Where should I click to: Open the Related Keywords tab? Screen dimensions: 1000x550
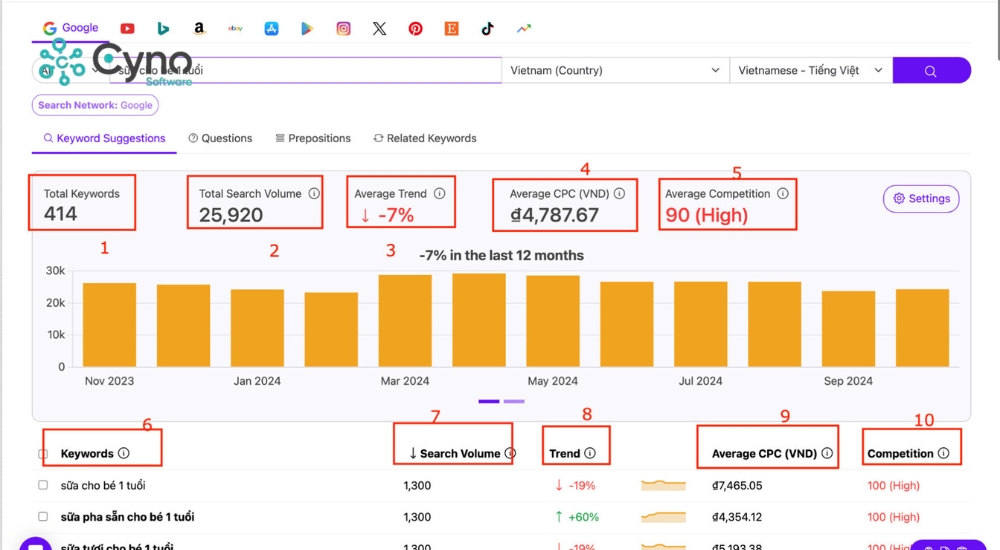tap(425, 138)
